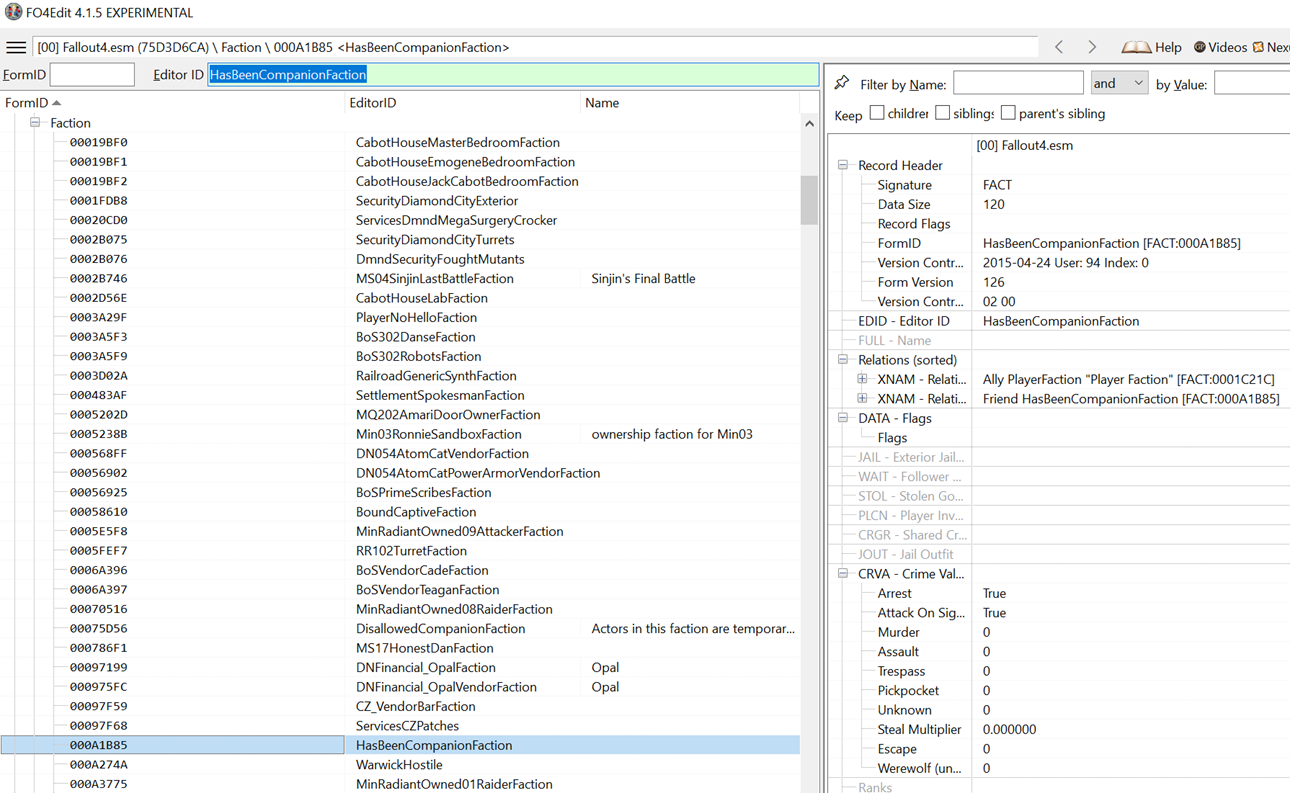
Task: Click the tree view vertical scrollbar thumb
Action: pyautogui.click(x=809, y=200)
